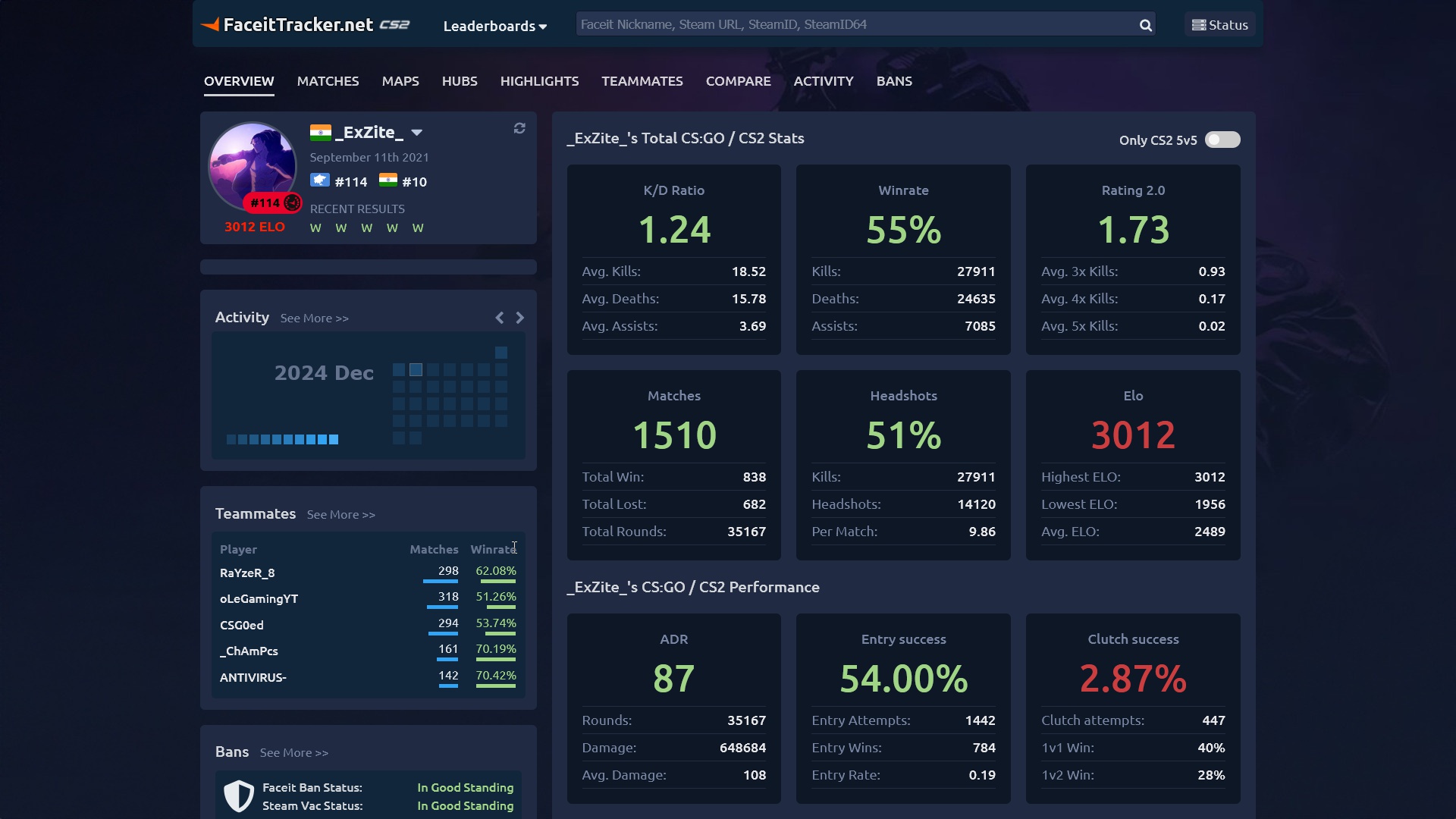This screenshot has height=819, width=1456.
Task: Open teammate RaYzeR_8 profile
Action: tap(247, 573)
